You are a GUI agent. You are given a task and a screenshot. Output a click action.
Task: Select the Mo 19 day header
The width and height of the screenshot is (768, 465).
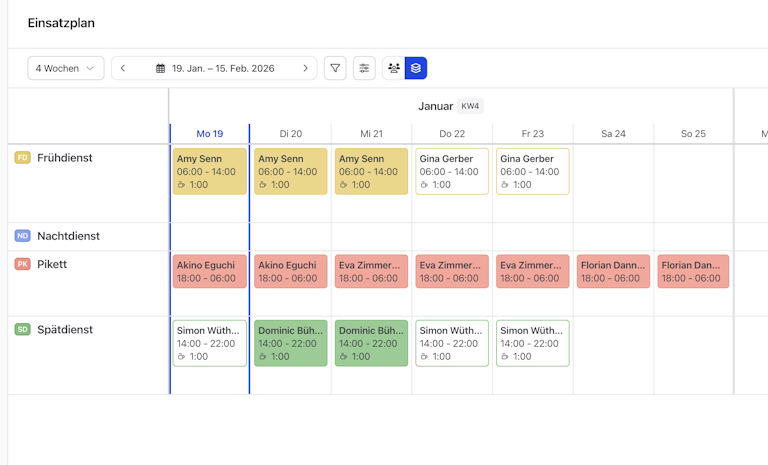click(x=210, y=134)
